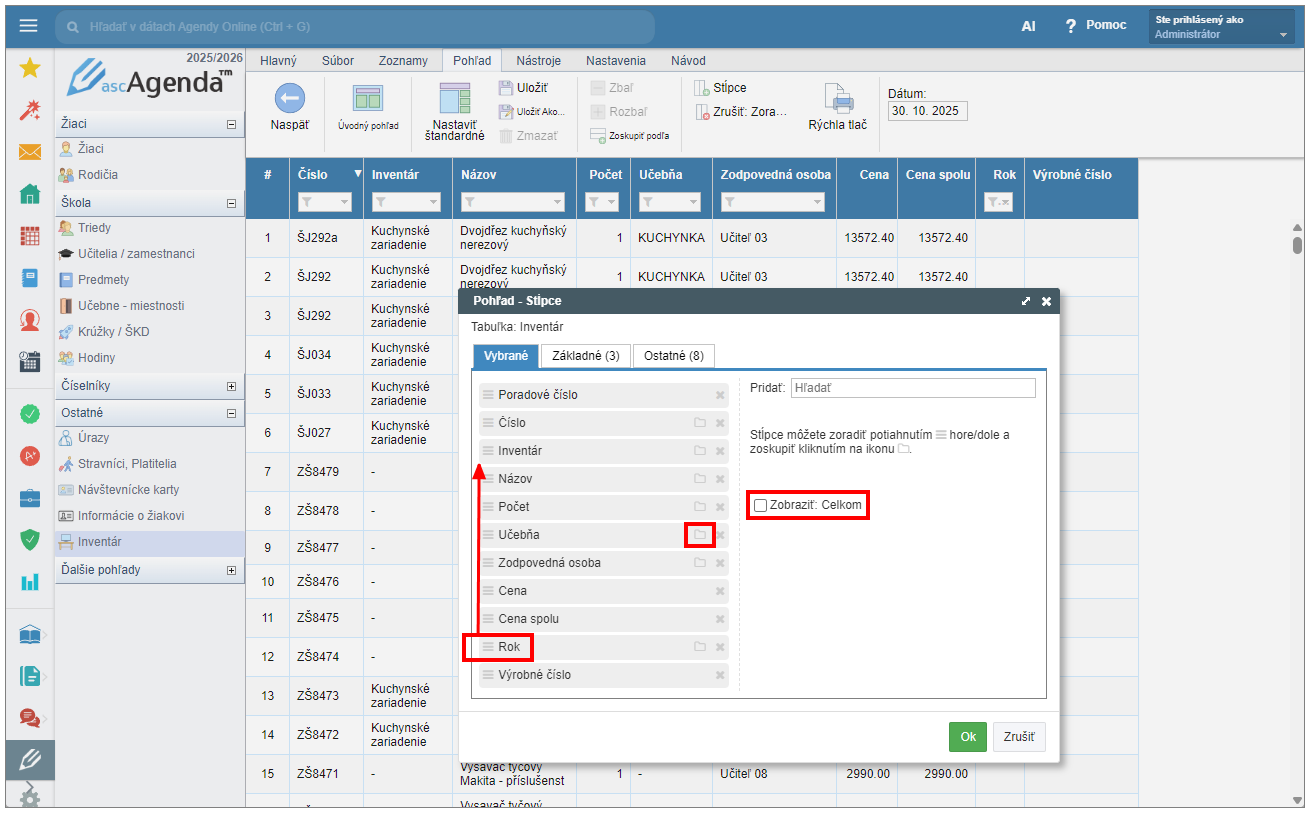Confirm with the green Ok button
The height and width of the screenshot is (813, 1310).
[967, 737]
